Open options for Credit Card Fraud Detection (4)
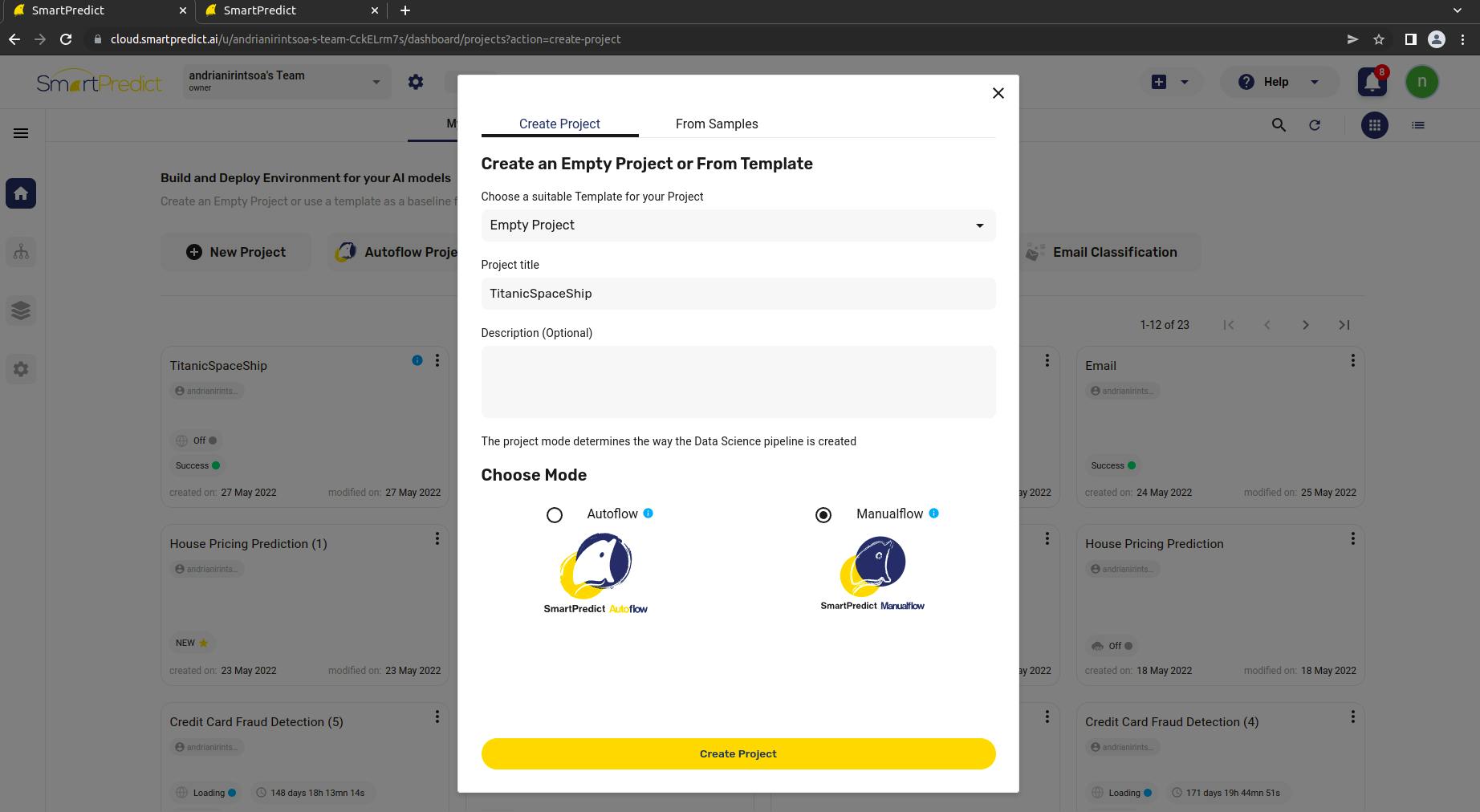Image resolution: width=1480 pixels, height=812 pixels. tap(1352, 717)
